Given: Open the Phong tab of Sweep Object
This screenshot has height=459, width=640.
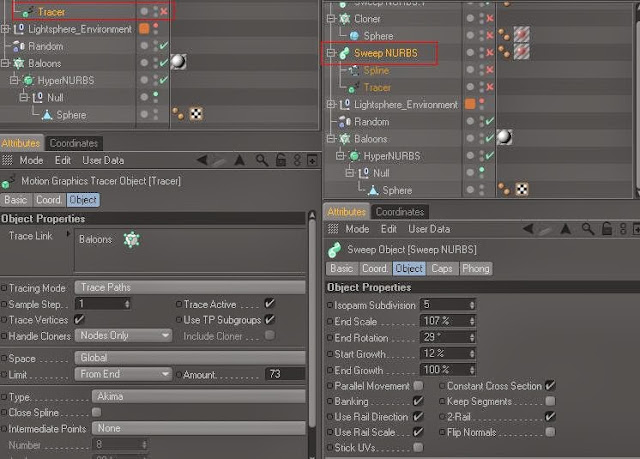Looking at the screenshot, I should tap(476, 268).
